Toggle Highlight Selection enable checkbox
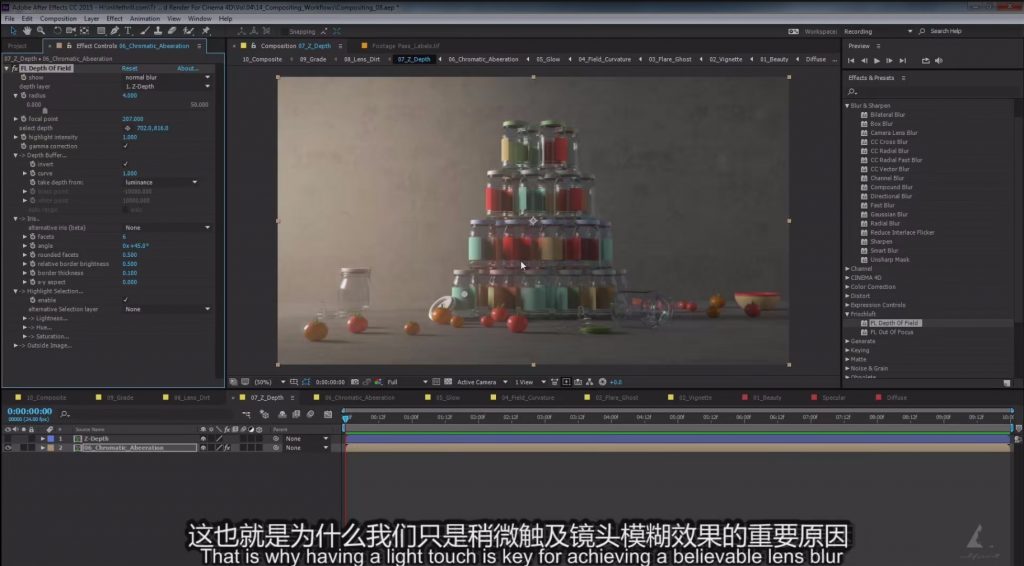This screenshot has width=1024, height=566. pyautogui.click(x=125, y=300)
